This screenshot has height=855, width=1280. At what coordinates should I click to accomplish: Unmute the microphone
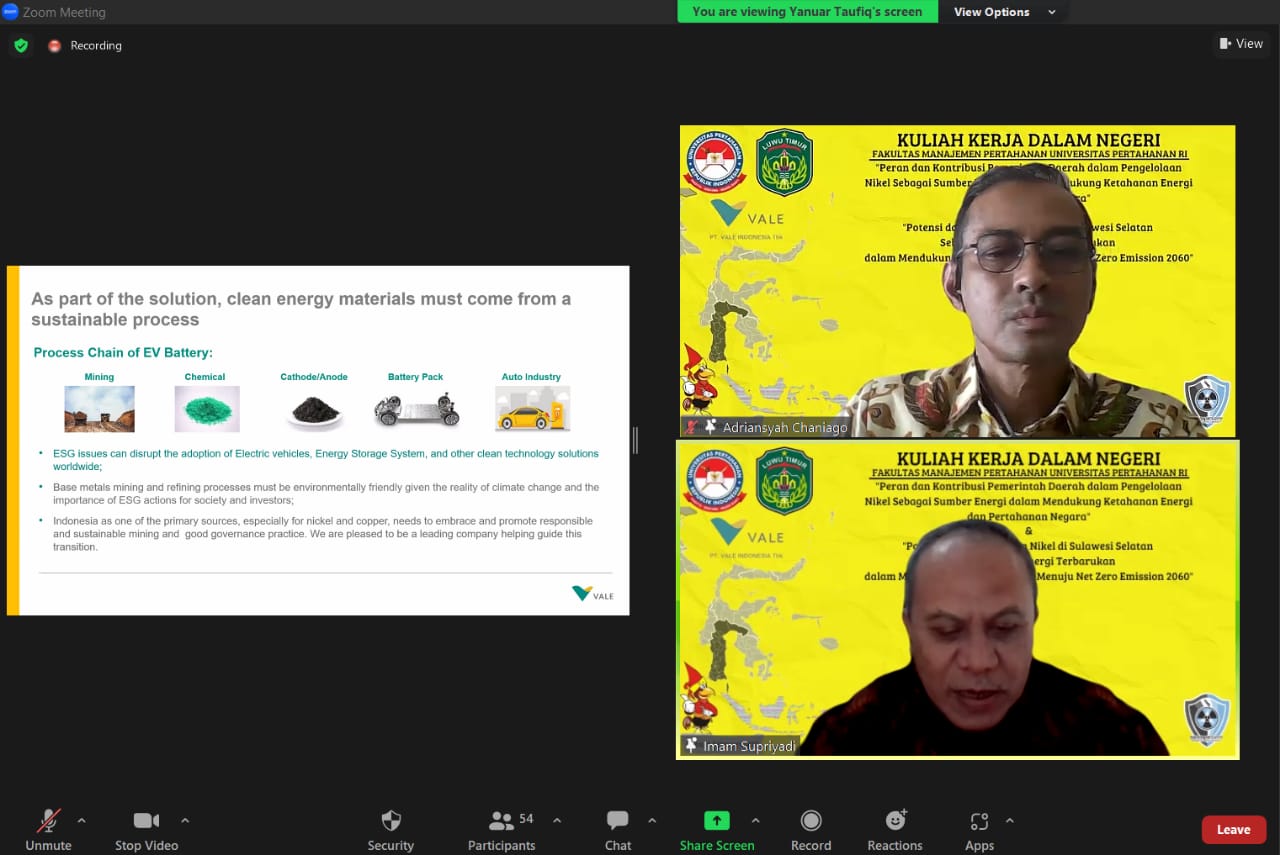point(48,830)
